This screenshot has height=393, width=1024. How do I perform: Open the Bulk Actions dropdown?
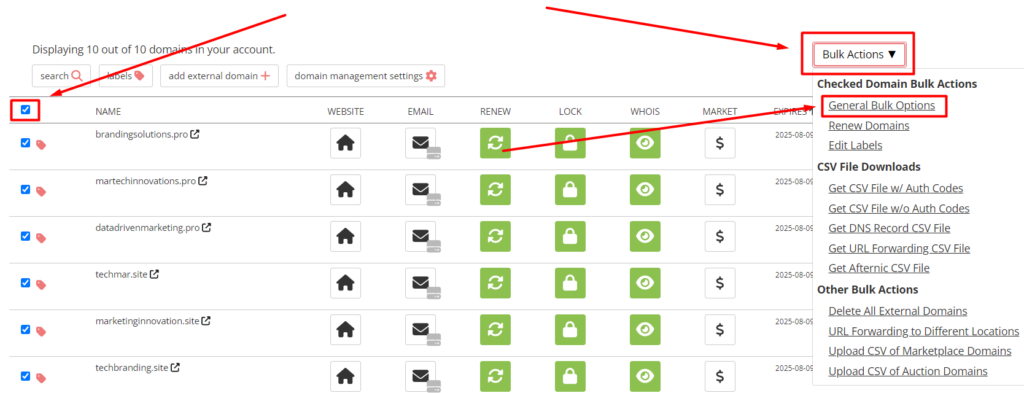pyautogui.click(x=859, y=55)
